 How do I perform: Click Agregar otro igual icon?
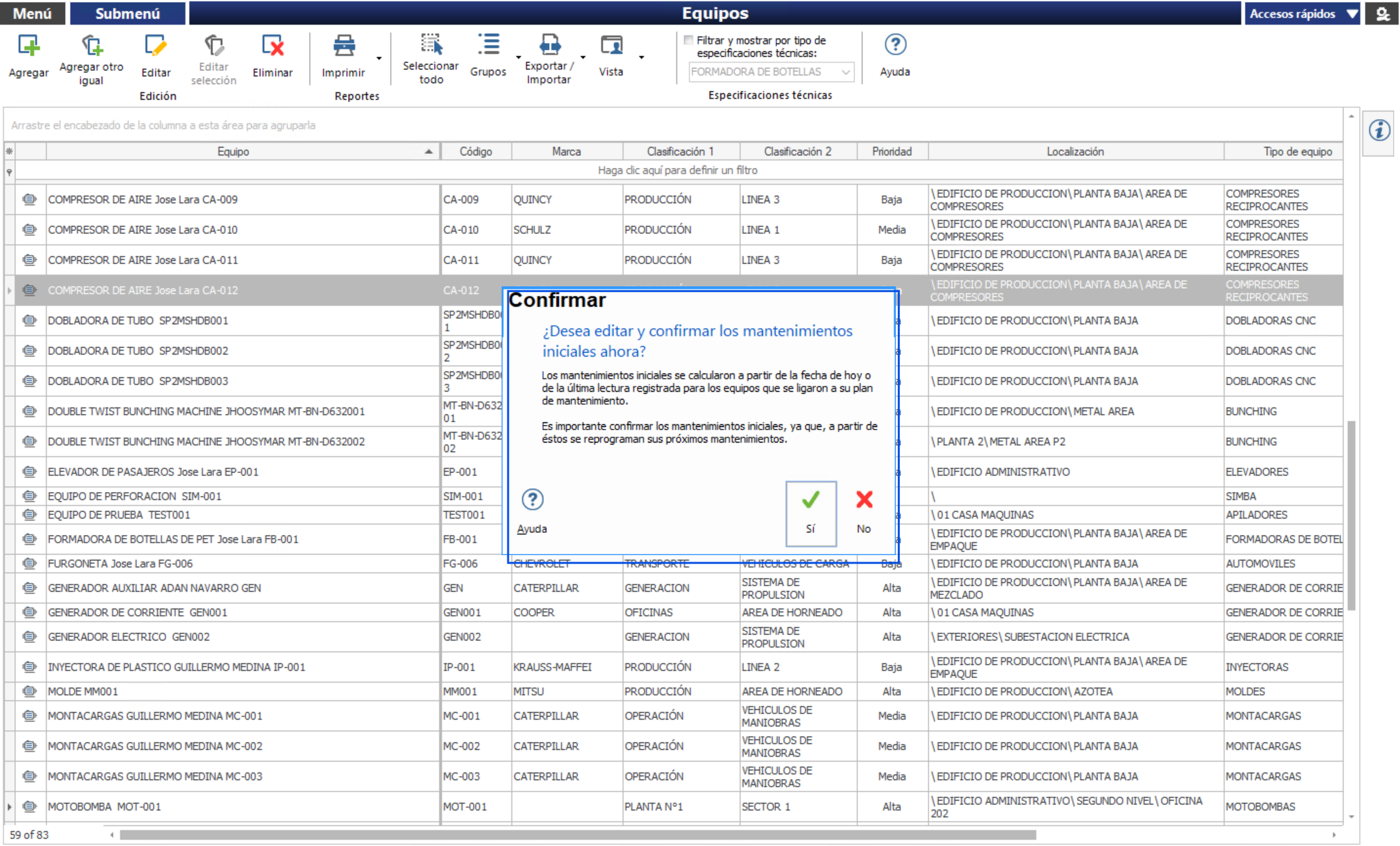(92, 46)
